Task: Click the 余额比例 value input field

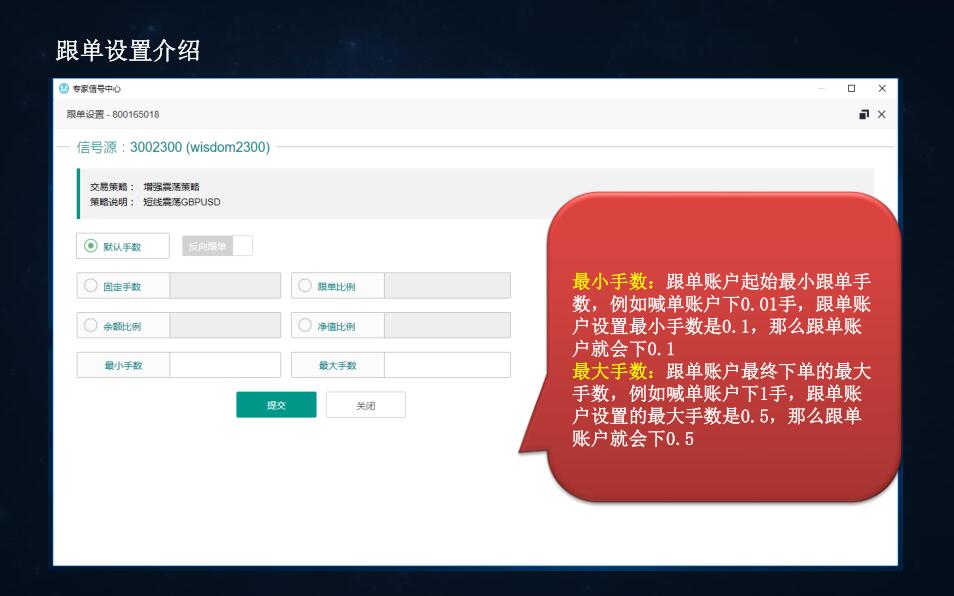Action: coord(225,326)
